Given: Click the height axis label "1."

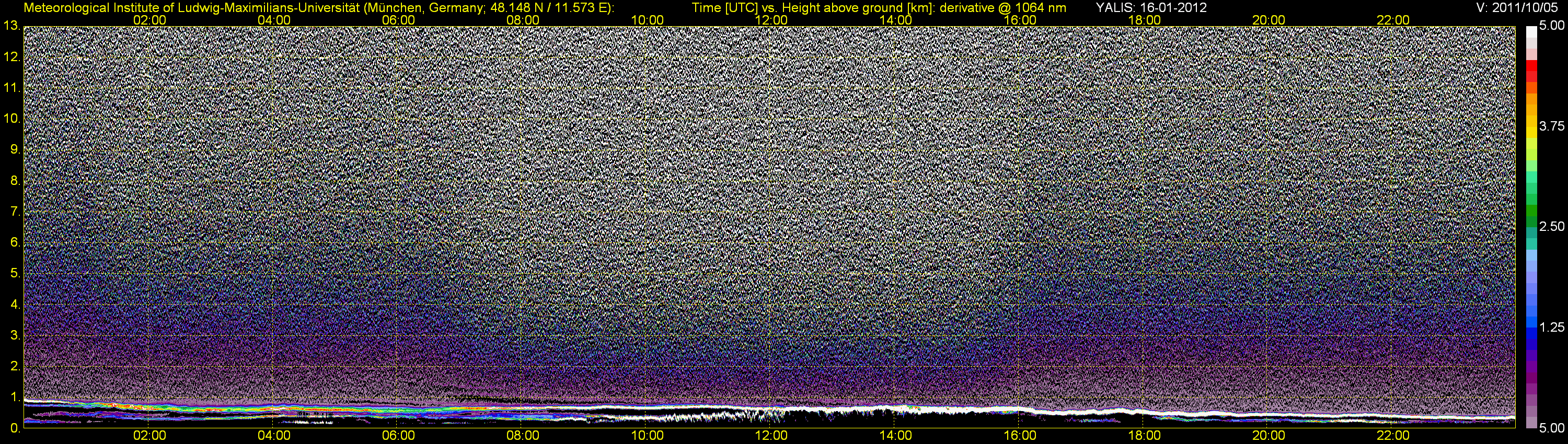Looking at the screenshot, I should pyautogui.click(x=15, y=398).
